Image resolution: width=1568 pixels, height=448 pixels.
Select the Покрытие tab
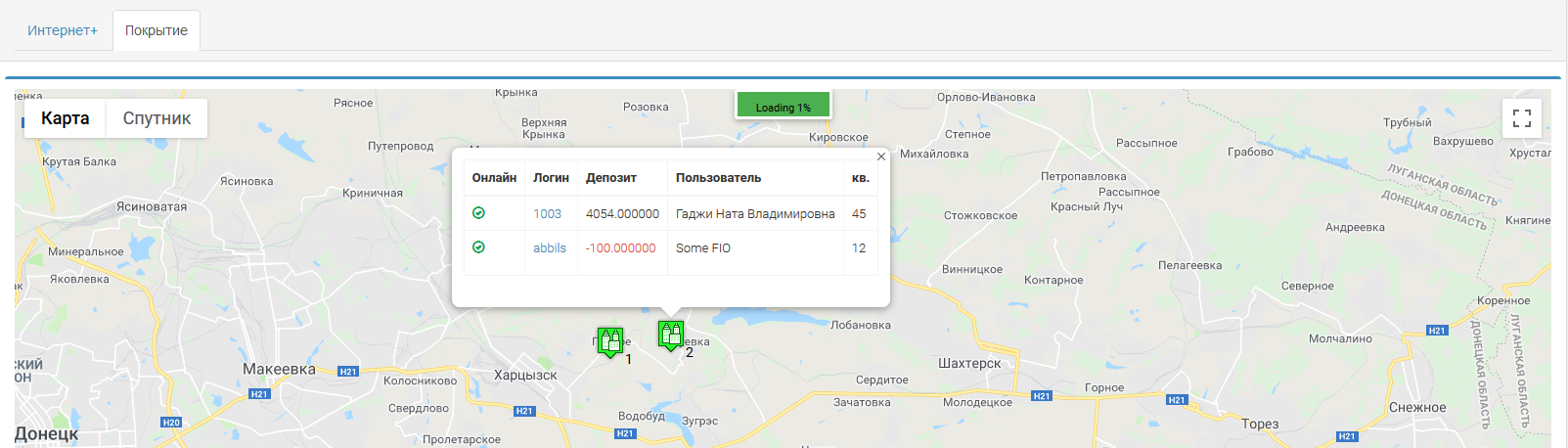pos(157,30)
